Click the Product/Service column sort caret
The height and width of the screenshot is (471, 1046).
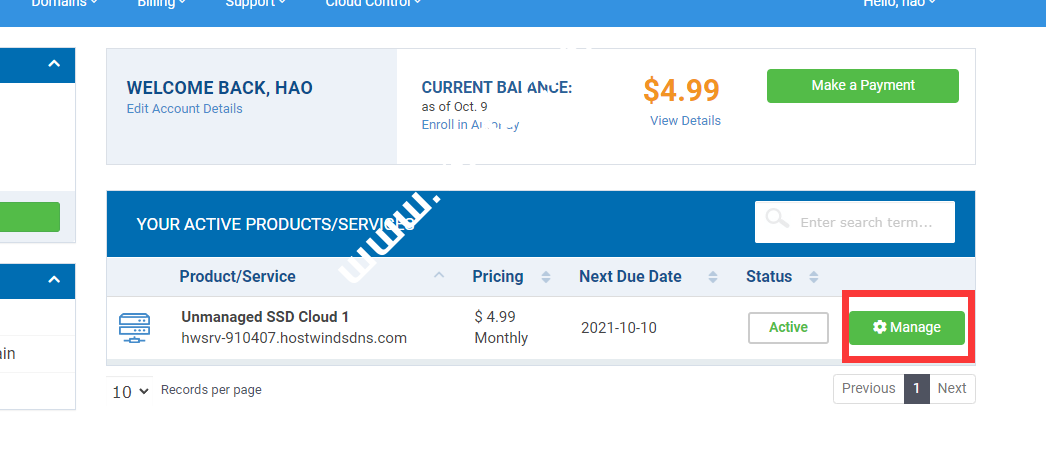coord(439,276)
